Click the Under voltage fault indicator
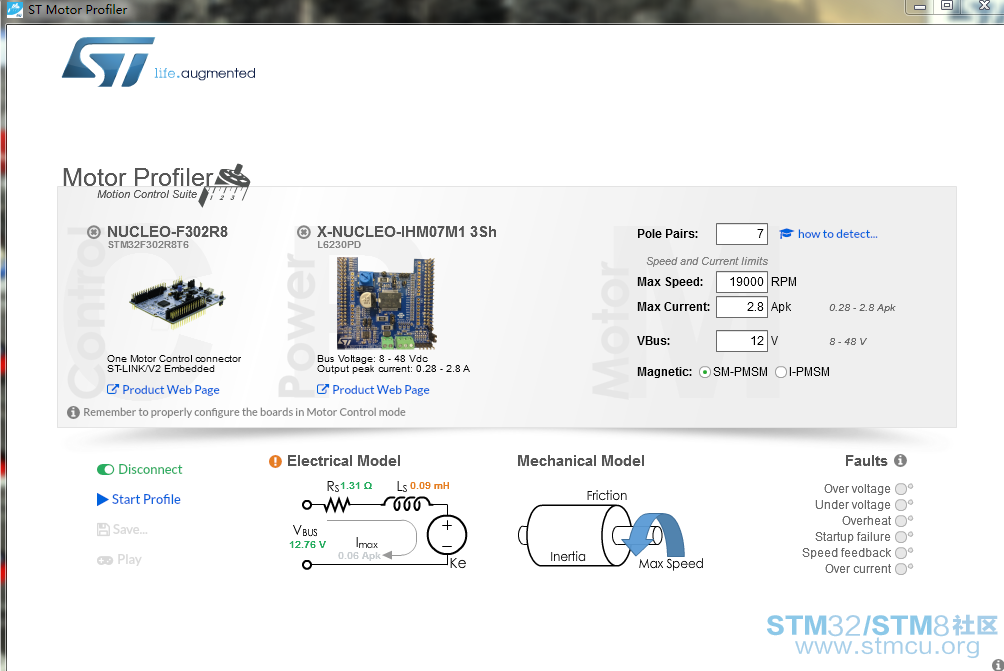1004x671 pixels. pos(902,505)
